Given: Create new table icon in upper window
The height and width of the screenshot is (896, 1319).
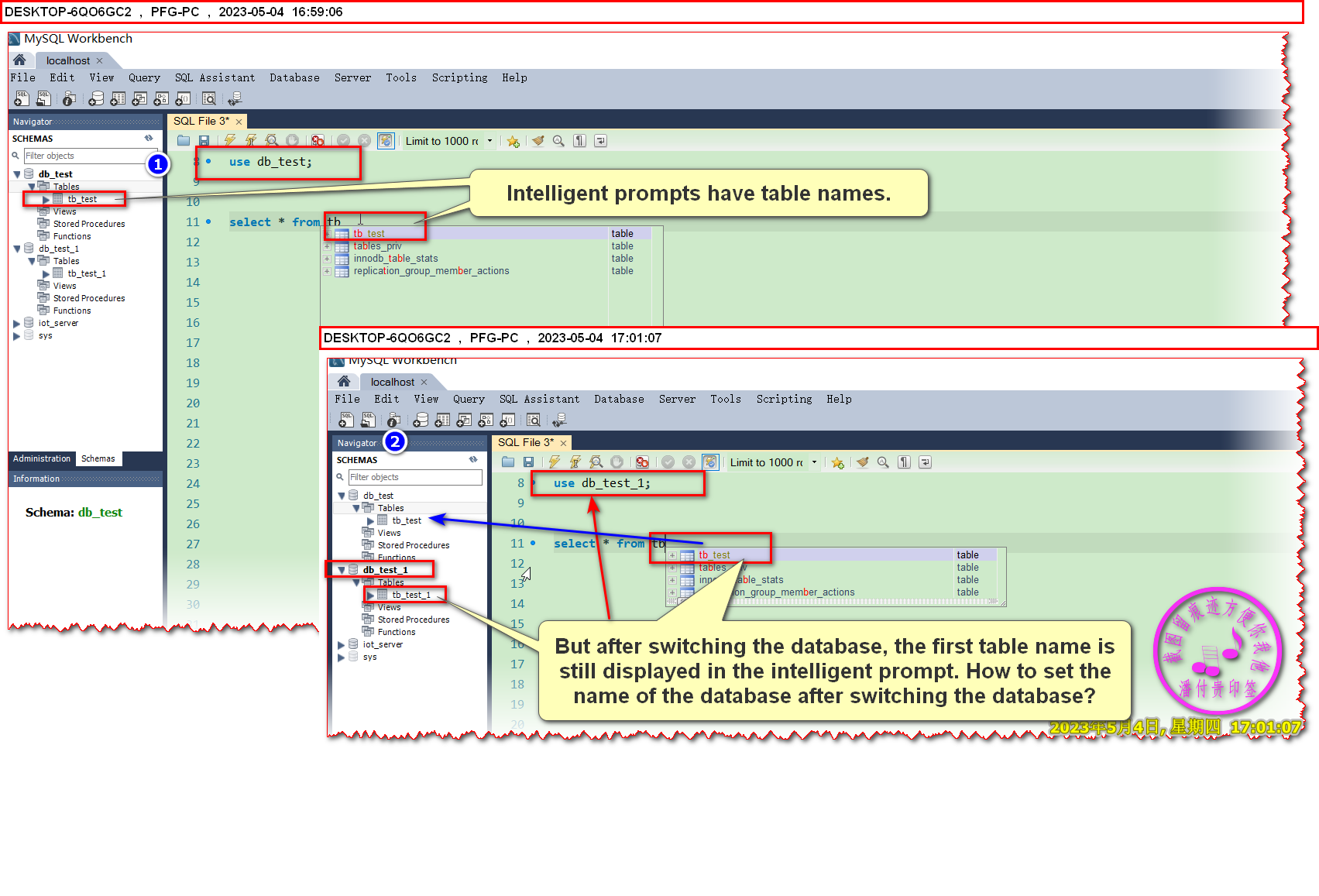Looking at the screenshot, I should point(118,98).
